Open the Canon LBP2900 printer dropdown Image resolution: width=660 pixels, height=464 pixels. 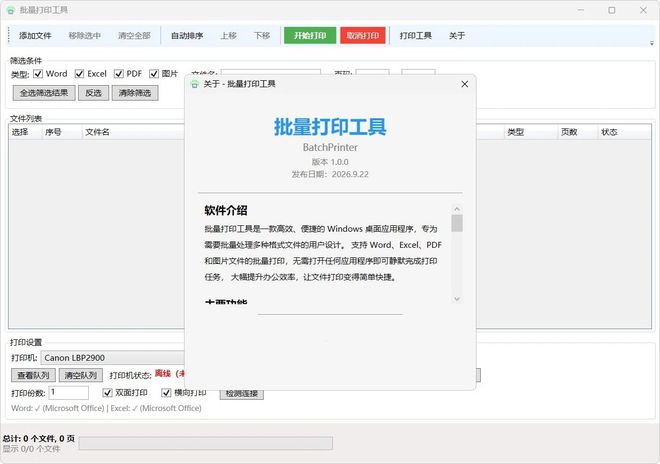(113, 358)
